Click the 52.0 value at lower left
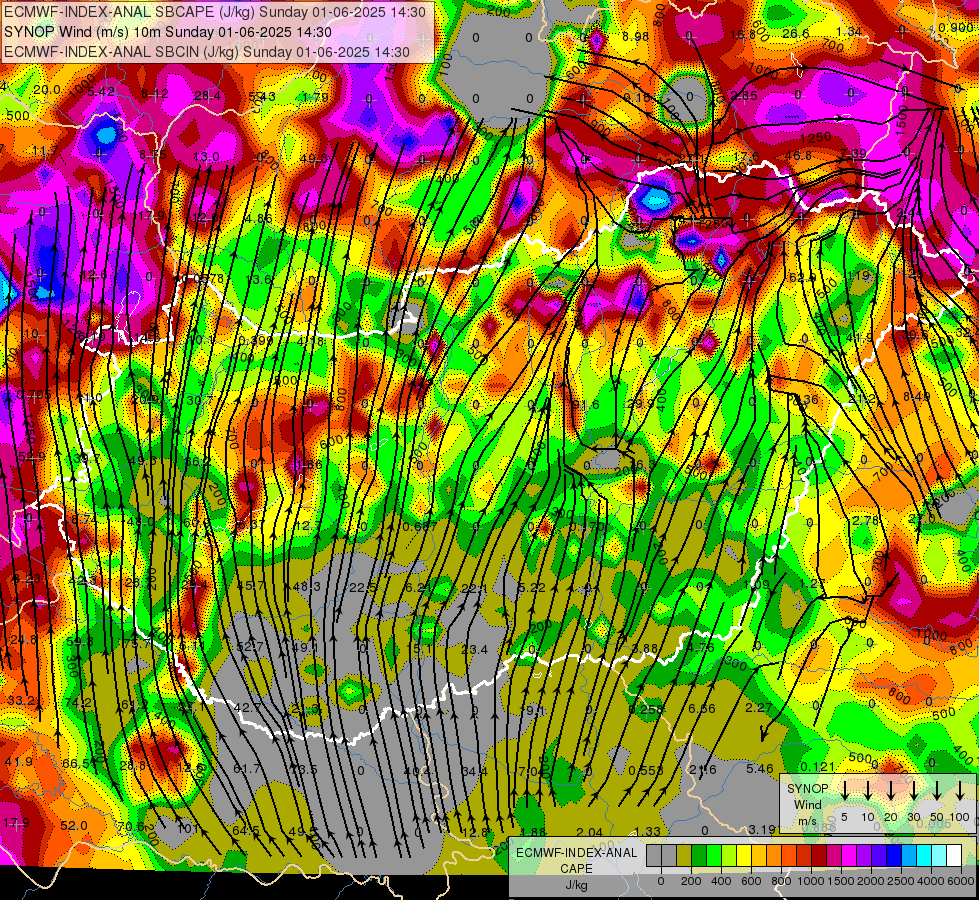 click(74, 826)
